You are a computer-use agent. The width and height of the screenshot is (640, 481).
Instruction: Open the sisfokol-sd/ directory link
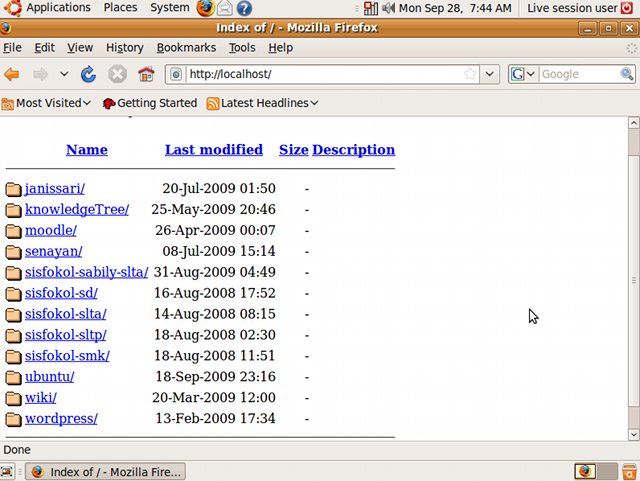click(x=61, y=293)
